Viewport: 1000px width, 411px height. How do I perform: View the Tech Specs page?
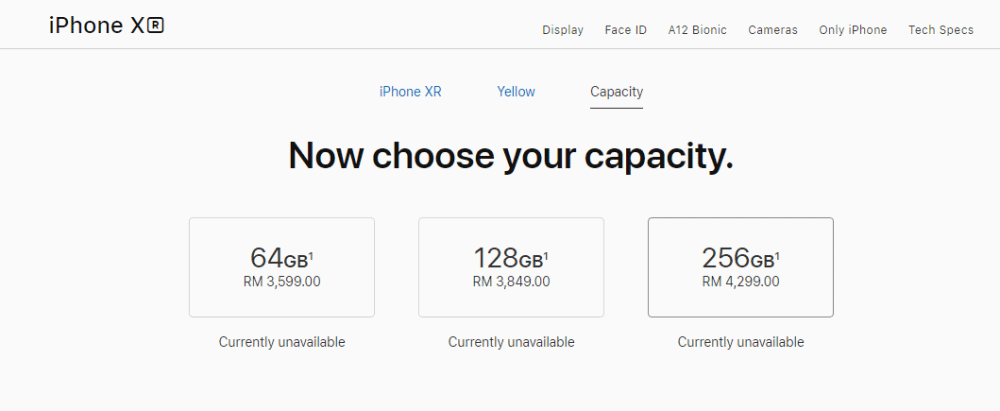(941, 30)
